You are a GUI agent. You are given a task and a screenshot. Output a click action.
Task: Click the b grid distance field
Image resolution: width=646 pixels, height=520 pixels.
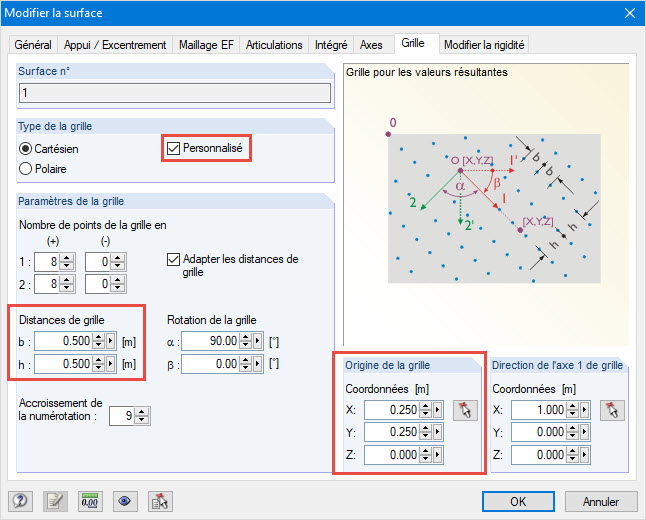point(63,341)
